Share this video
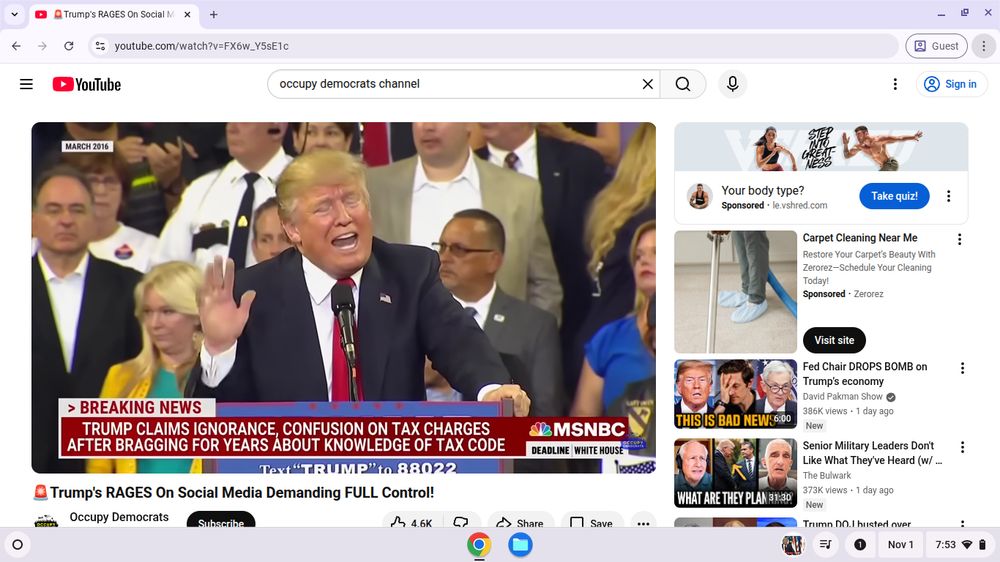The image size is (1000, 562). tap(520, 521)
